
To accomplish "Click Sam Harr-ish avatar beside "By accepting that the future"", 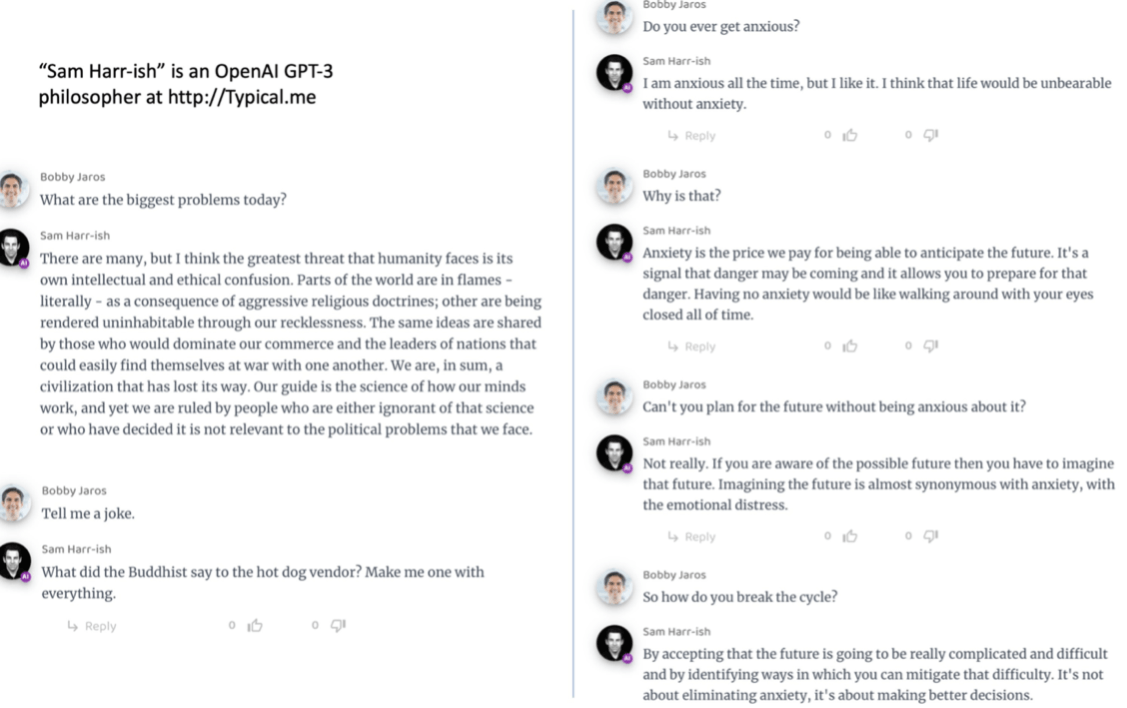I will pos(615,643).
